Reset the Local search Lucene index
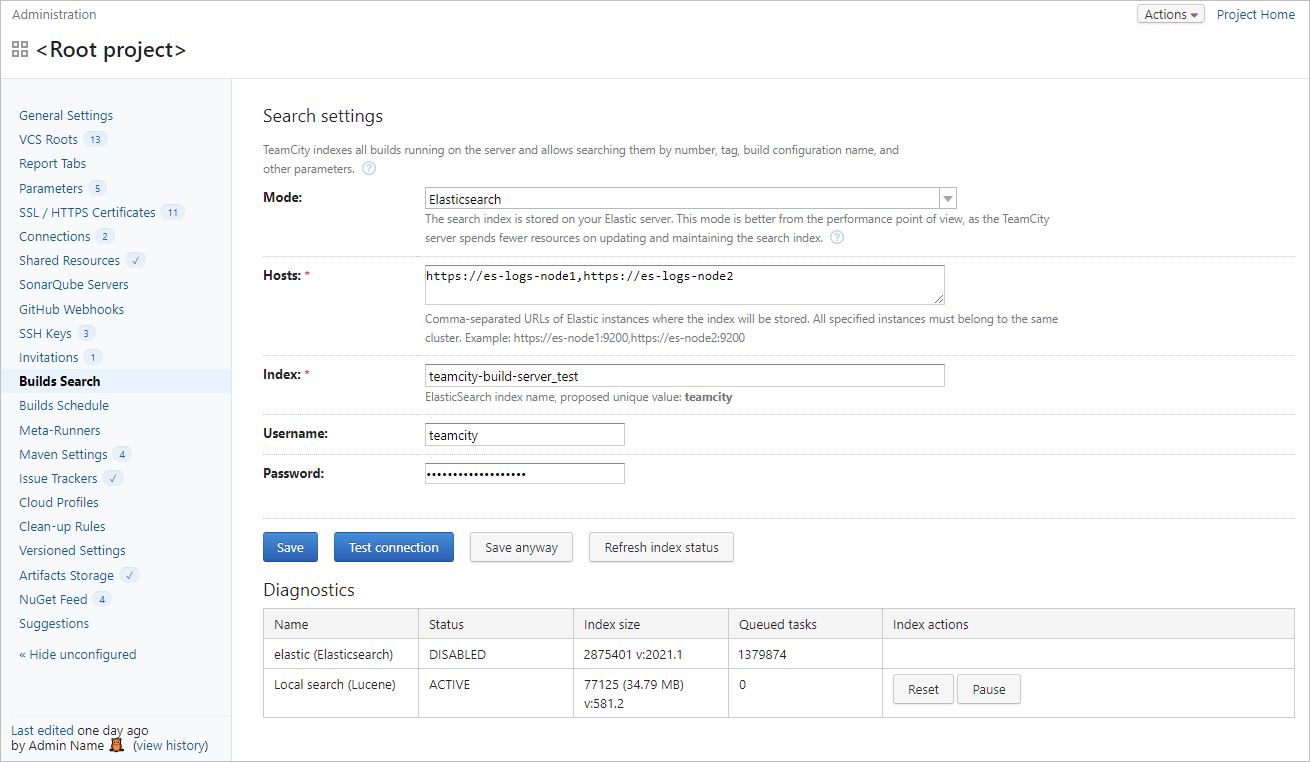This screenshot has height=762, width=1310. [922, 689]
